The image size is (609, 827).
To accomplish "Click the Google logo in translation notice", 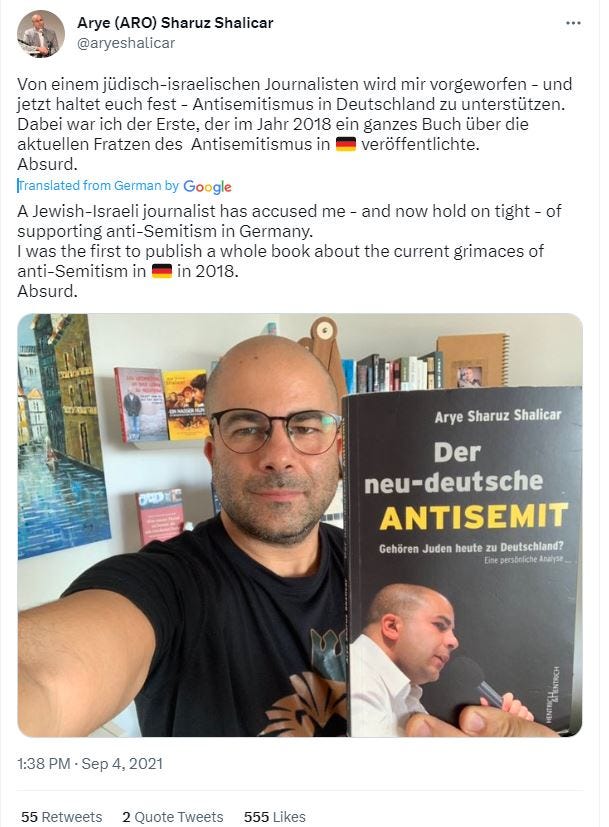I will (x=207, y=187).
